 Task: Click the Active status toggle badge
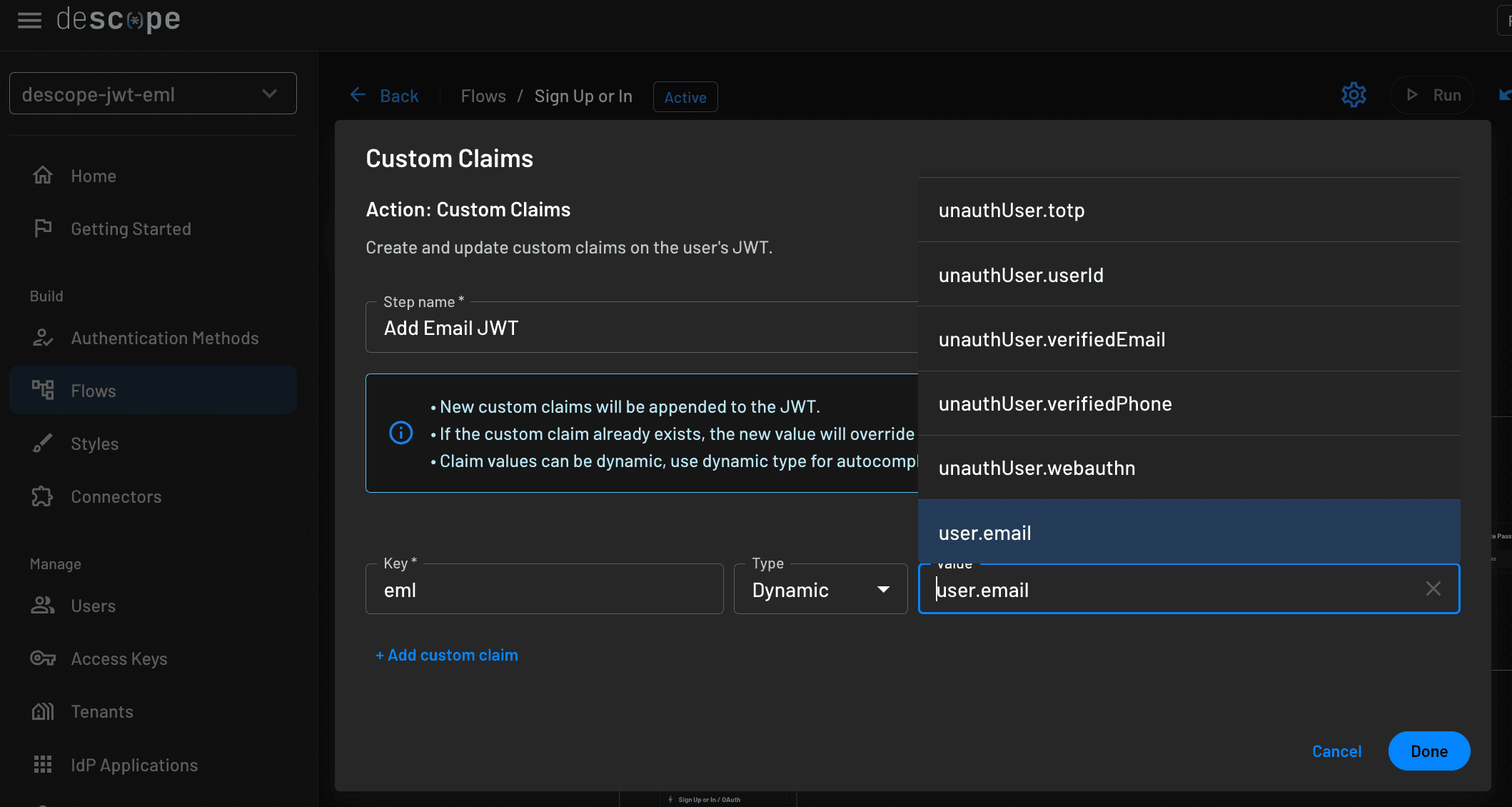click(686, 96)
